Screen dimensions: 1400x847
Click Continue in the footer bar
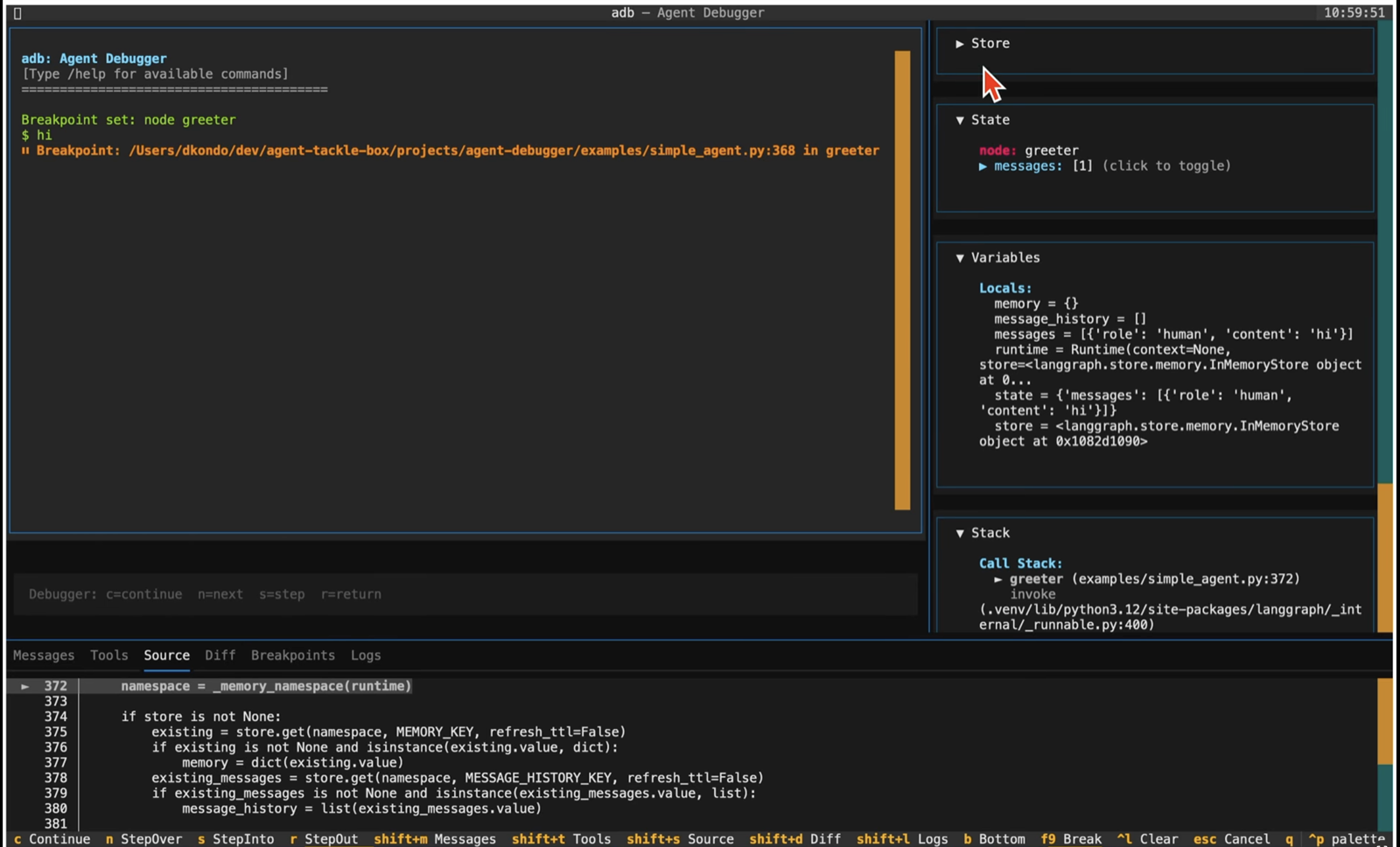pos(52,839)
